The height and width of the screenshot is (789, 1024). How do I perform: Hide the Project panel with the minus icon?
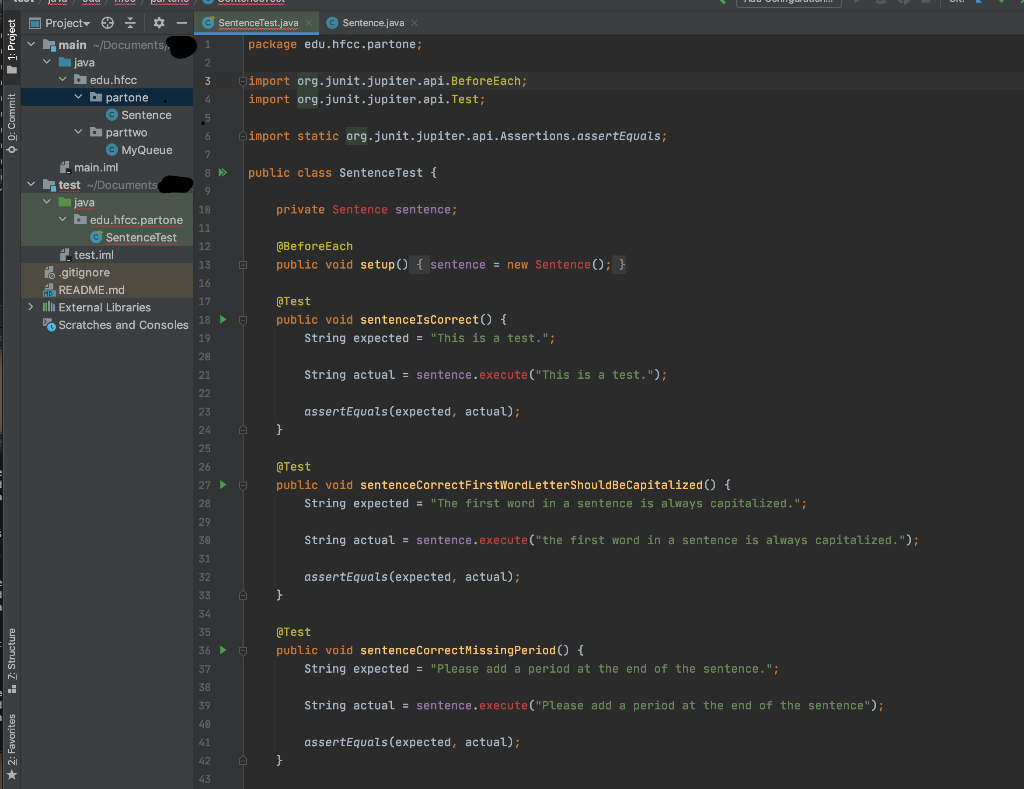coord(182,23)
